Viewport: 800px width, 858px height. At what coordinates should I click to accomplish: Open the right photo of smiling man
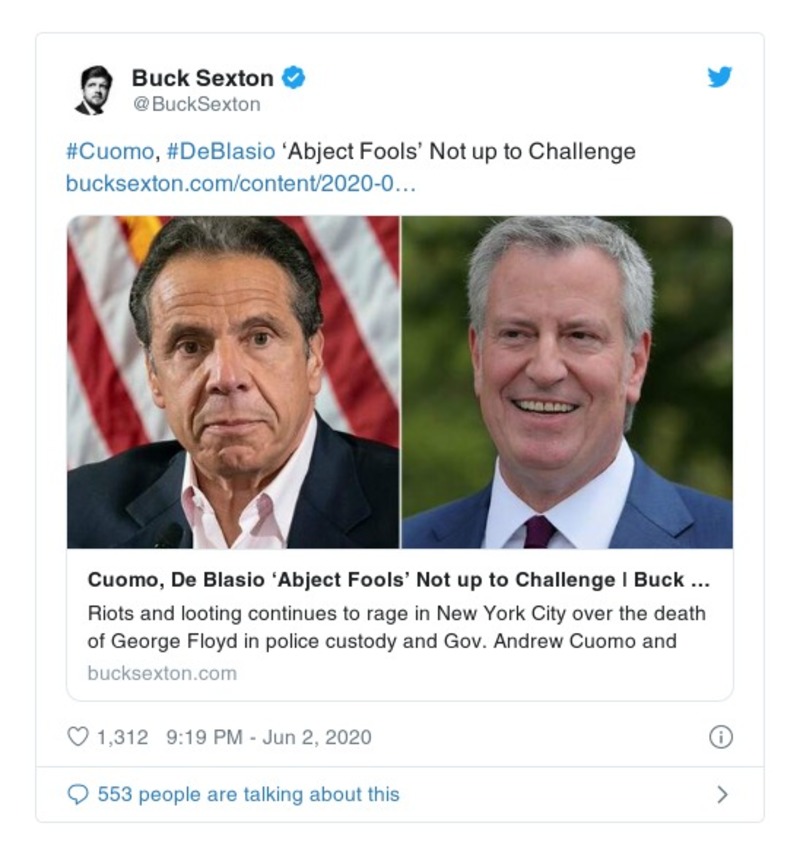(x=567, y=382)
